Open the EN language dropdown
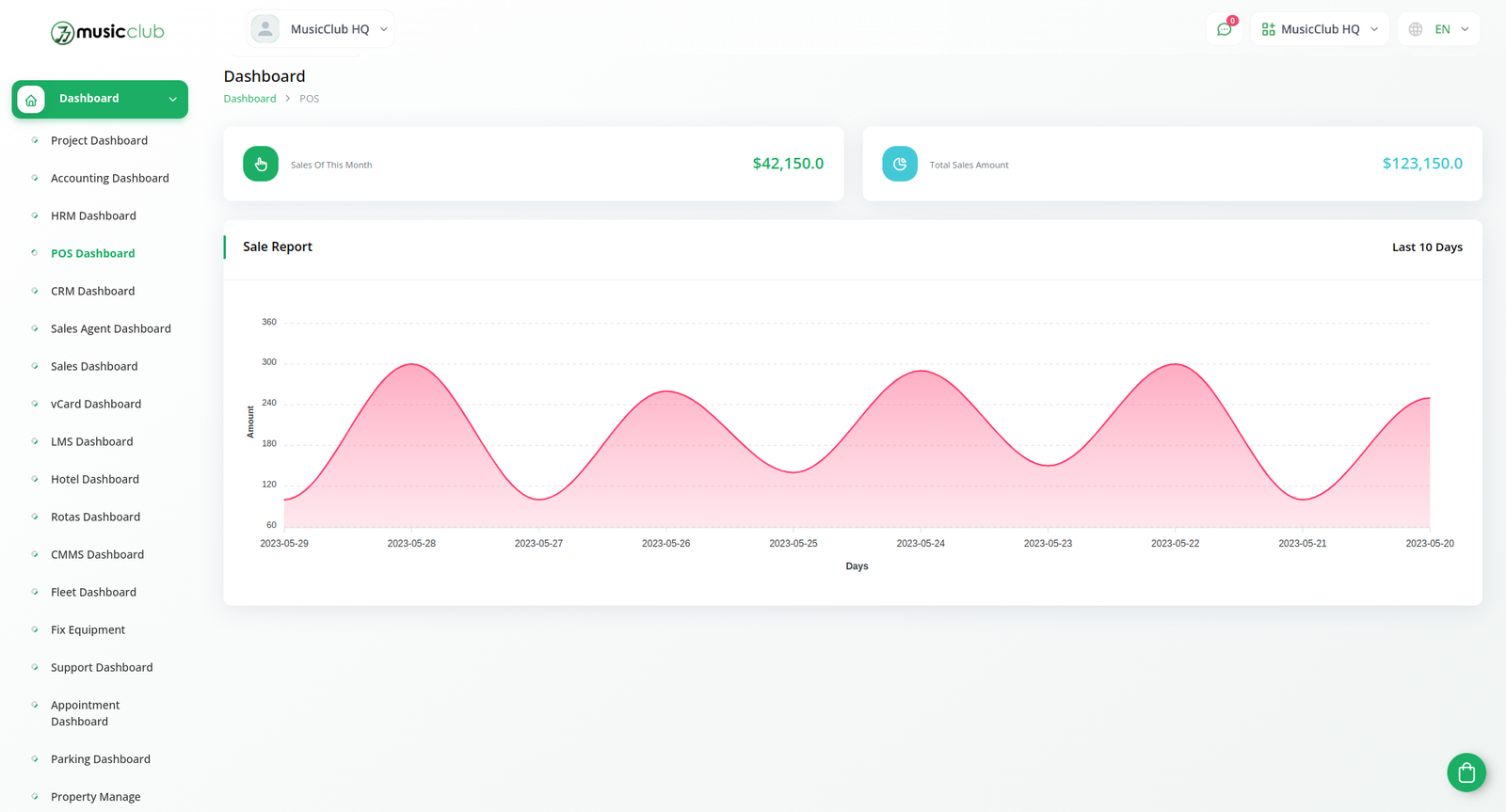The width and height of the screenshot is (1506, 812). tap(1439, 29)
